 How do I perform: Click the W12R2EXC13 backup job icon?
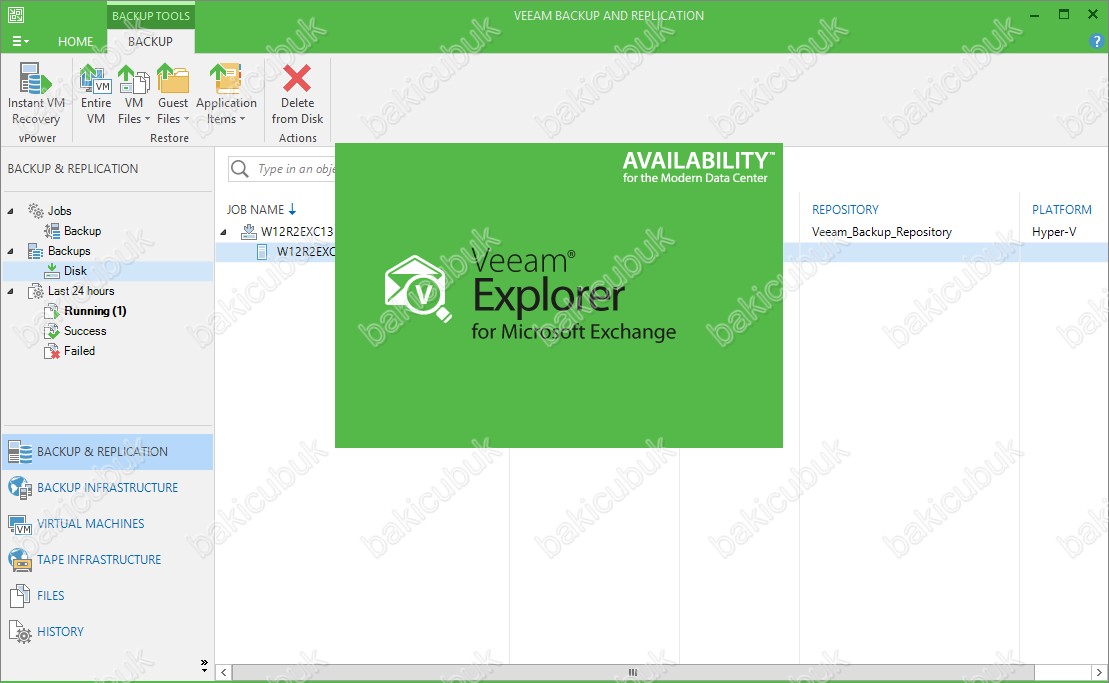248,231
